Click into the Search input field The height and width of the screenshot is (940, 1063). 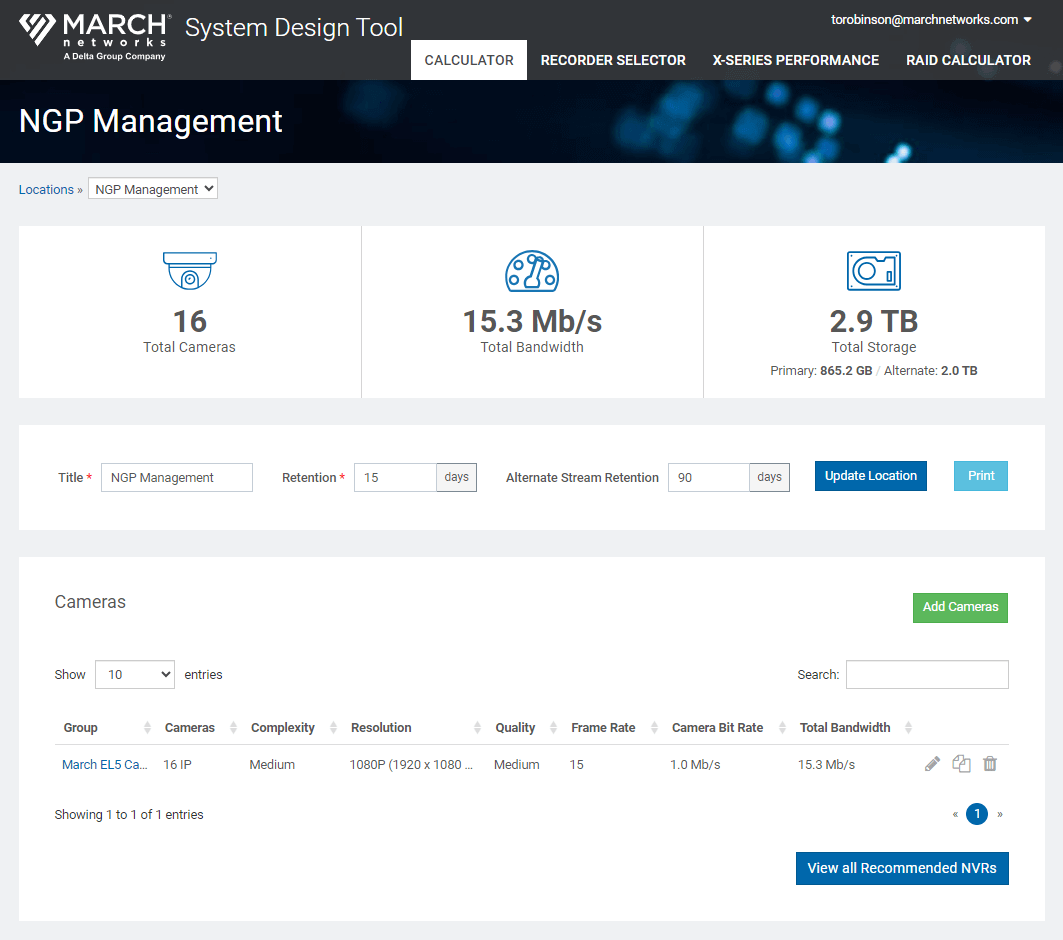click(x=927, y=675)
